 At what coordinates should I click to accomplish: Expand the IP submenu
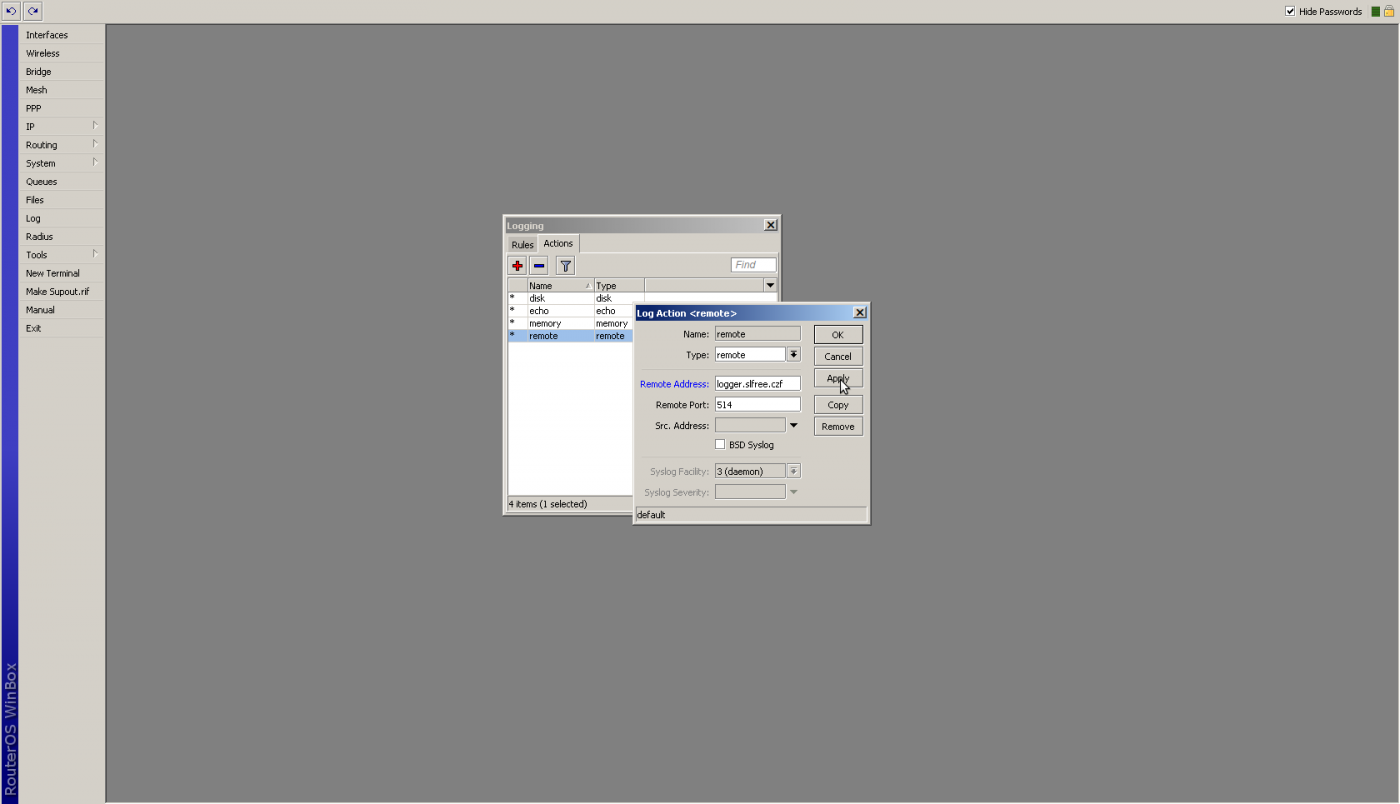coord(61,126)
